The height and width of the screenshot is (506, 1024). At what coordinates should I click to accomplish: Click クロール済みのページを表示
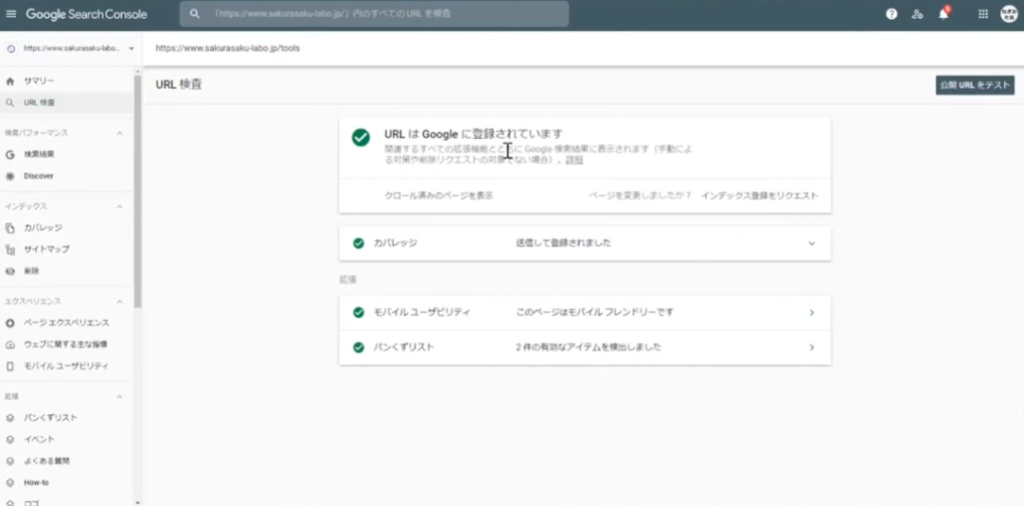(439, 196)
